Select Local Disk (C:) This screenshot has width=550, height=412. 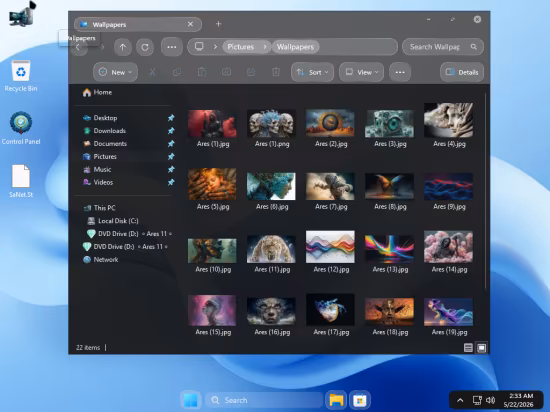(x=113, y=221)
